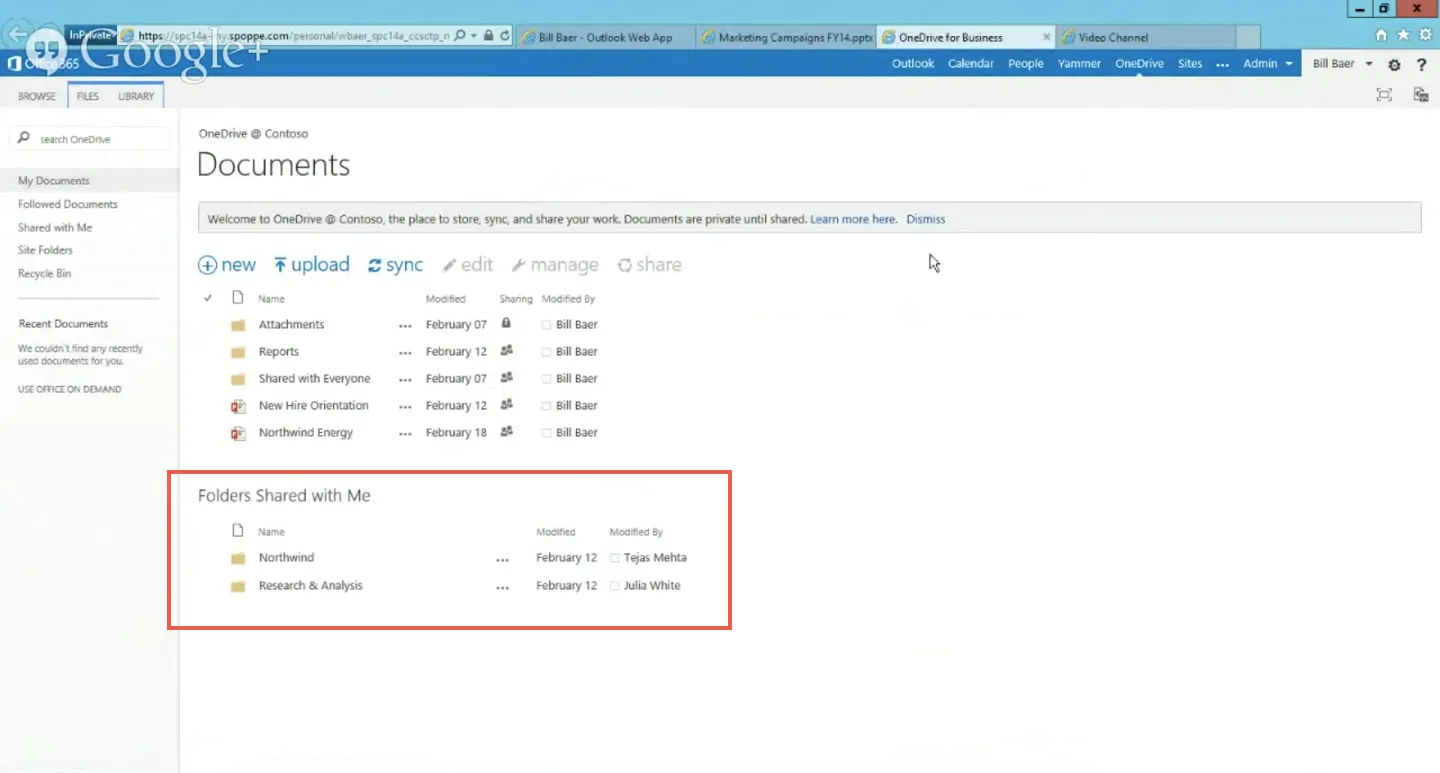Image resolution: width=1440 pixels, height=773 pixels.
Task: Open Followed Documents in sidebar
Action: click(x=68, y=204)
